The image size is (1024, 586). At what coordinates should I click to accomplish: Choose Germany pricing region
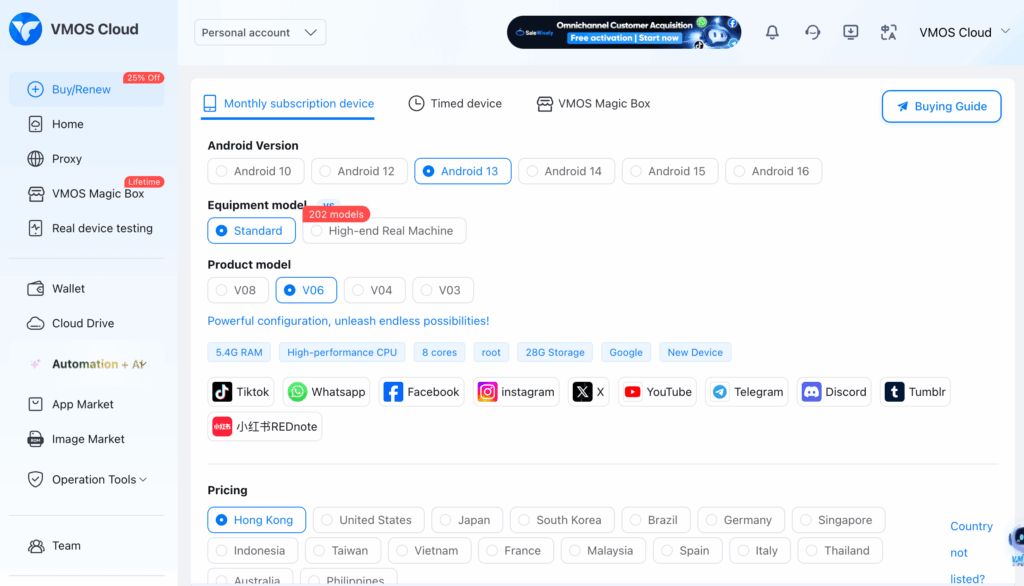[741, 520]
